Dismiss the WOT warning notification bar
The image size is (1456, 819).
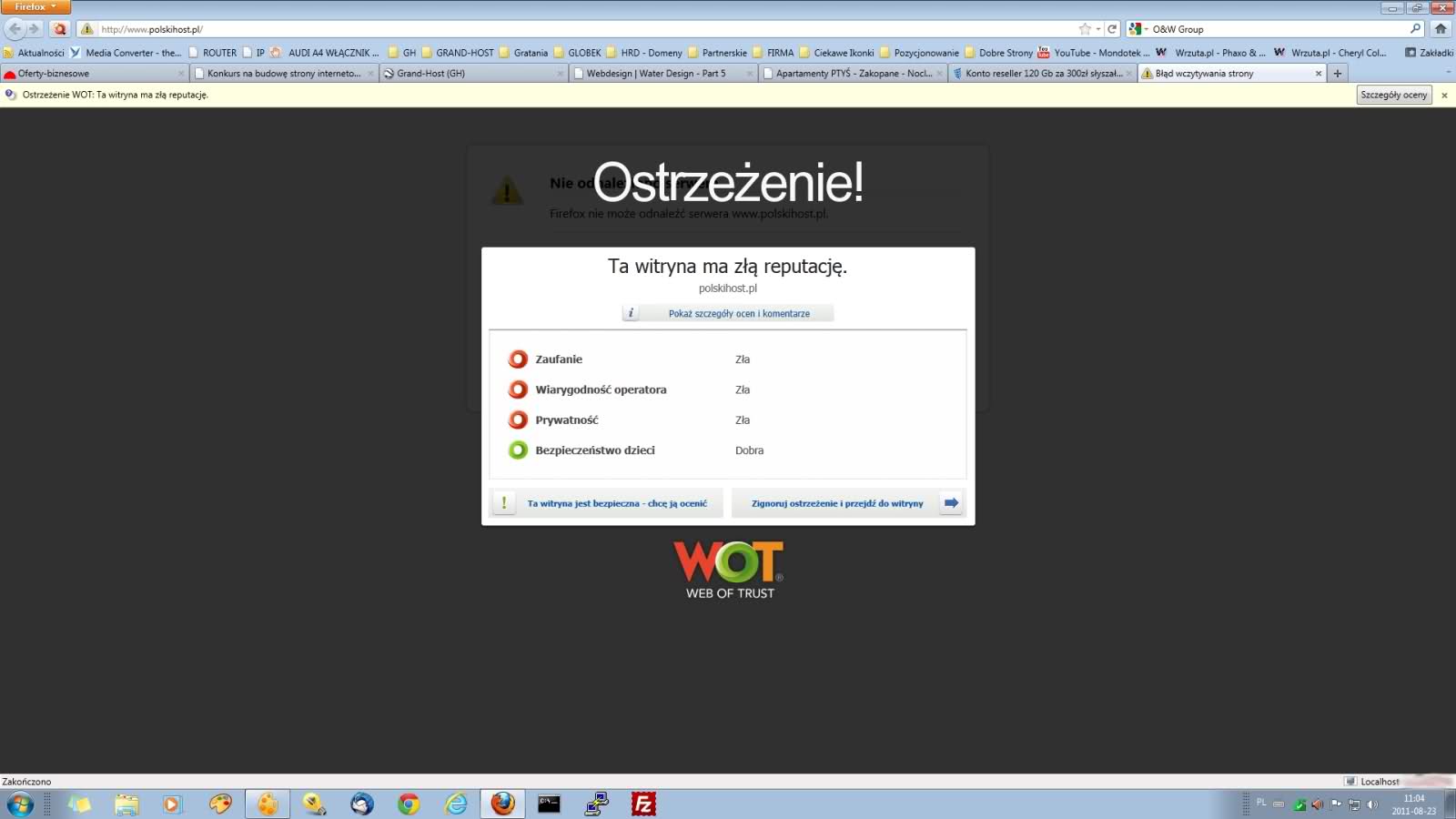(1443, 95)
